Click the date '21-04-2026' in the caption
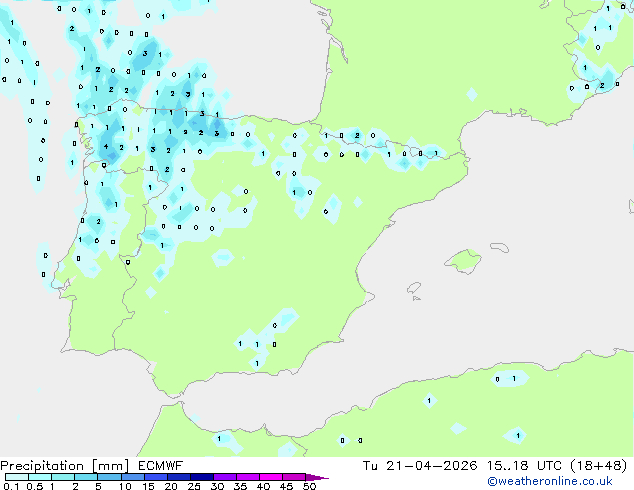This screenshot has height=490, width=634. [x=431, y=466]
